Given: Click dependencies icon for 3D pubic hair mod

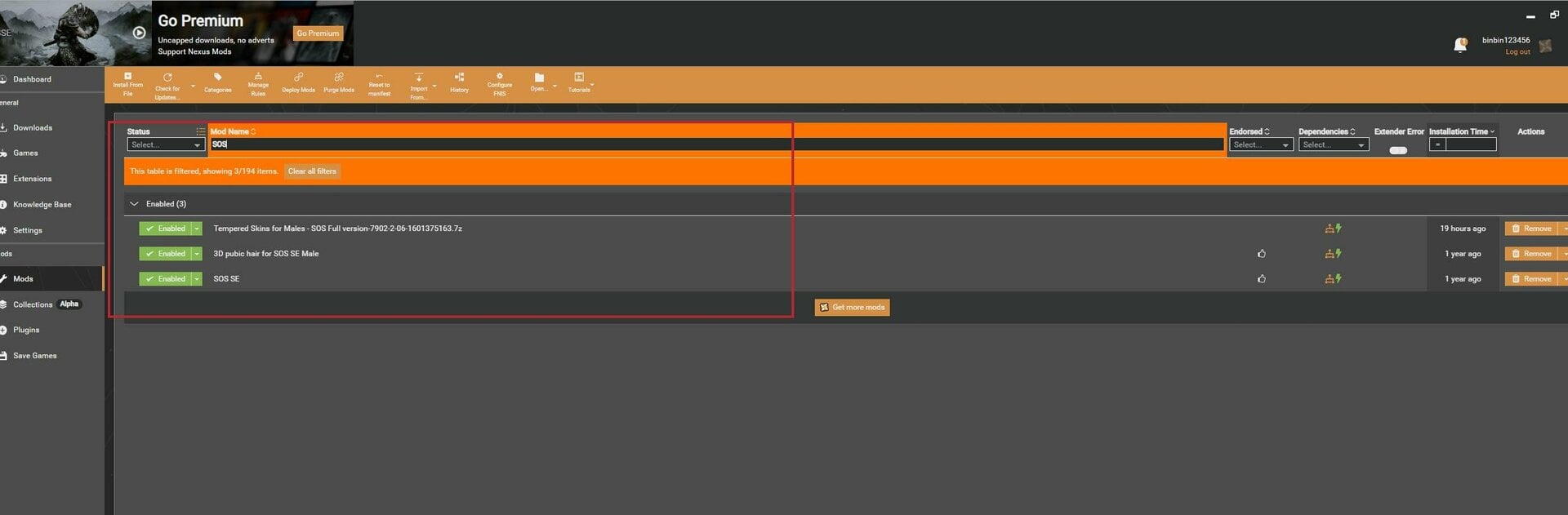Looking at the screenshot, I should click(x=1333, y=254).
